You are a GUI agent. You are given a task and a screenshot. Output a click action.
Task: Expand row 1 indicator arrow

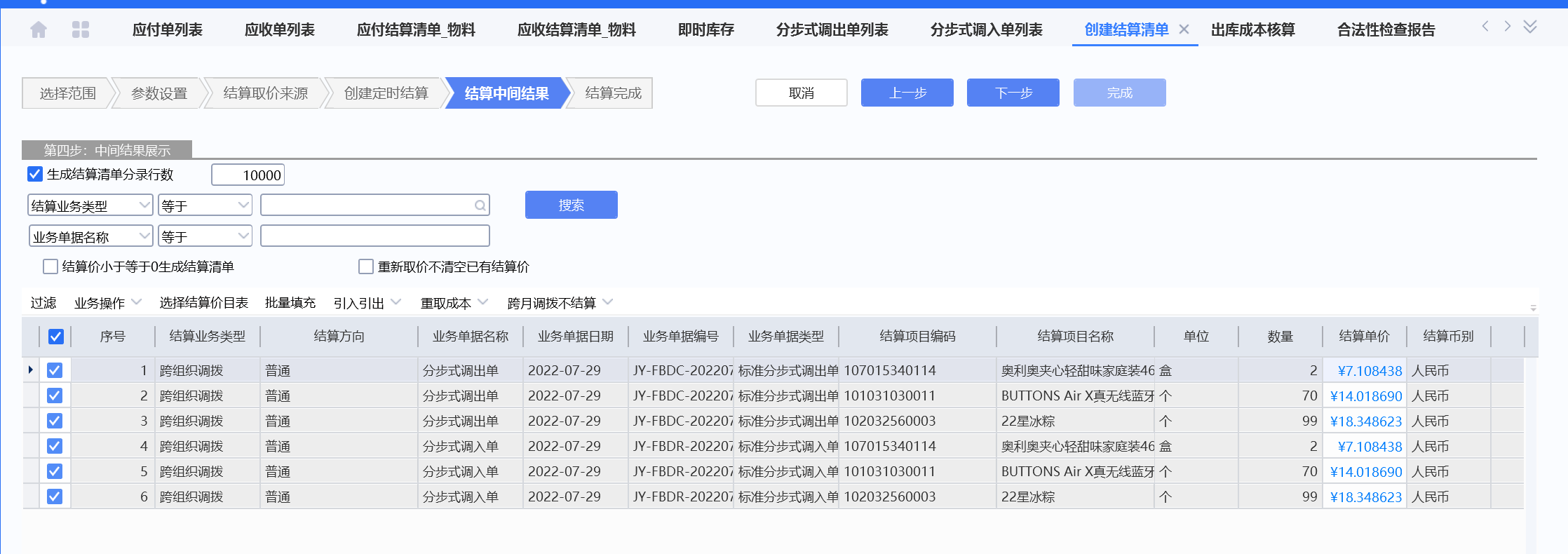click(x=30, y=370)
